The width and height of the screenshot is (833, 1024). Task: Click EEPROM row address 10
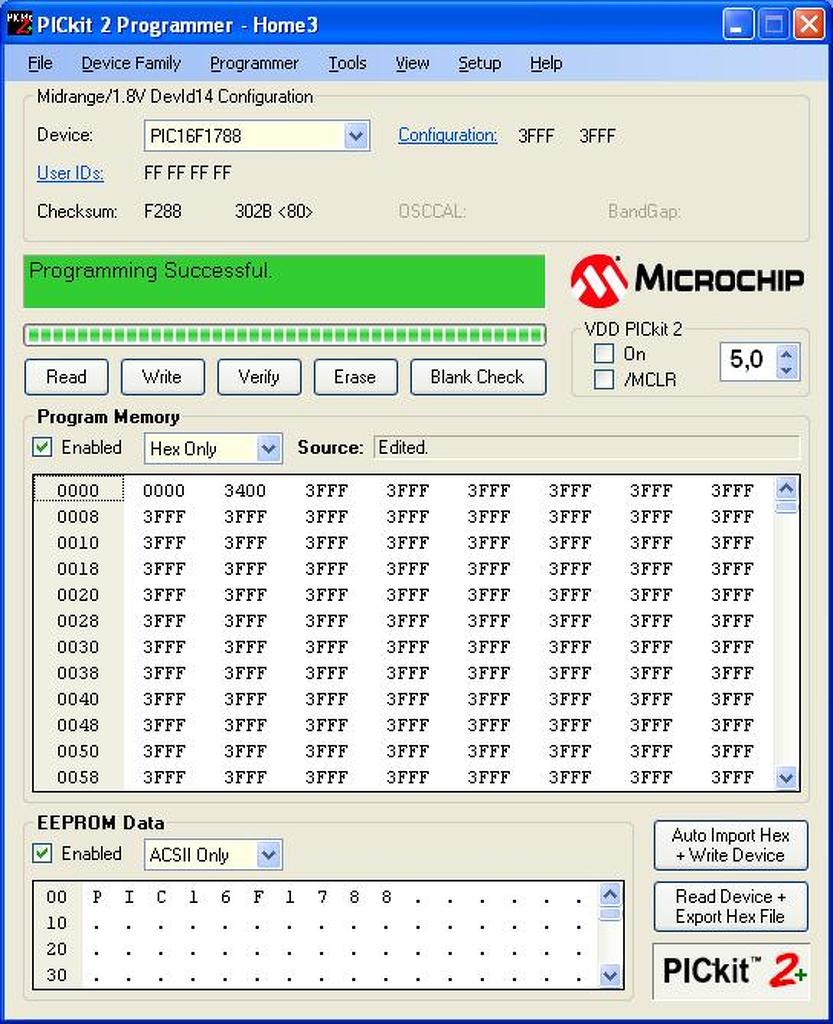[x=57, y=923]
